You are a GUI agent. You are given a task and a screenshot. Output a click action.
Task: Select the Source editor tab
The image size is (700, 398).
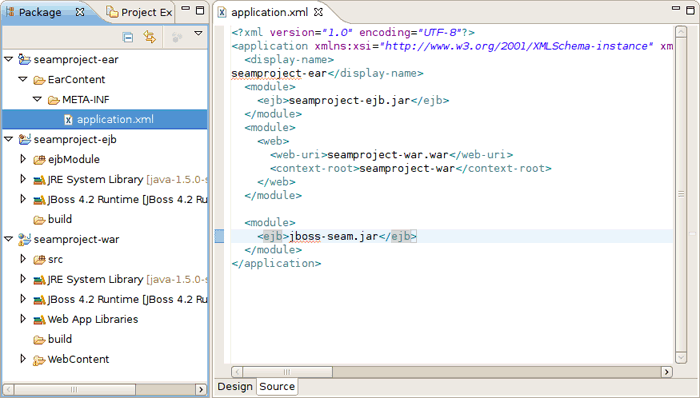coord(277,386)
